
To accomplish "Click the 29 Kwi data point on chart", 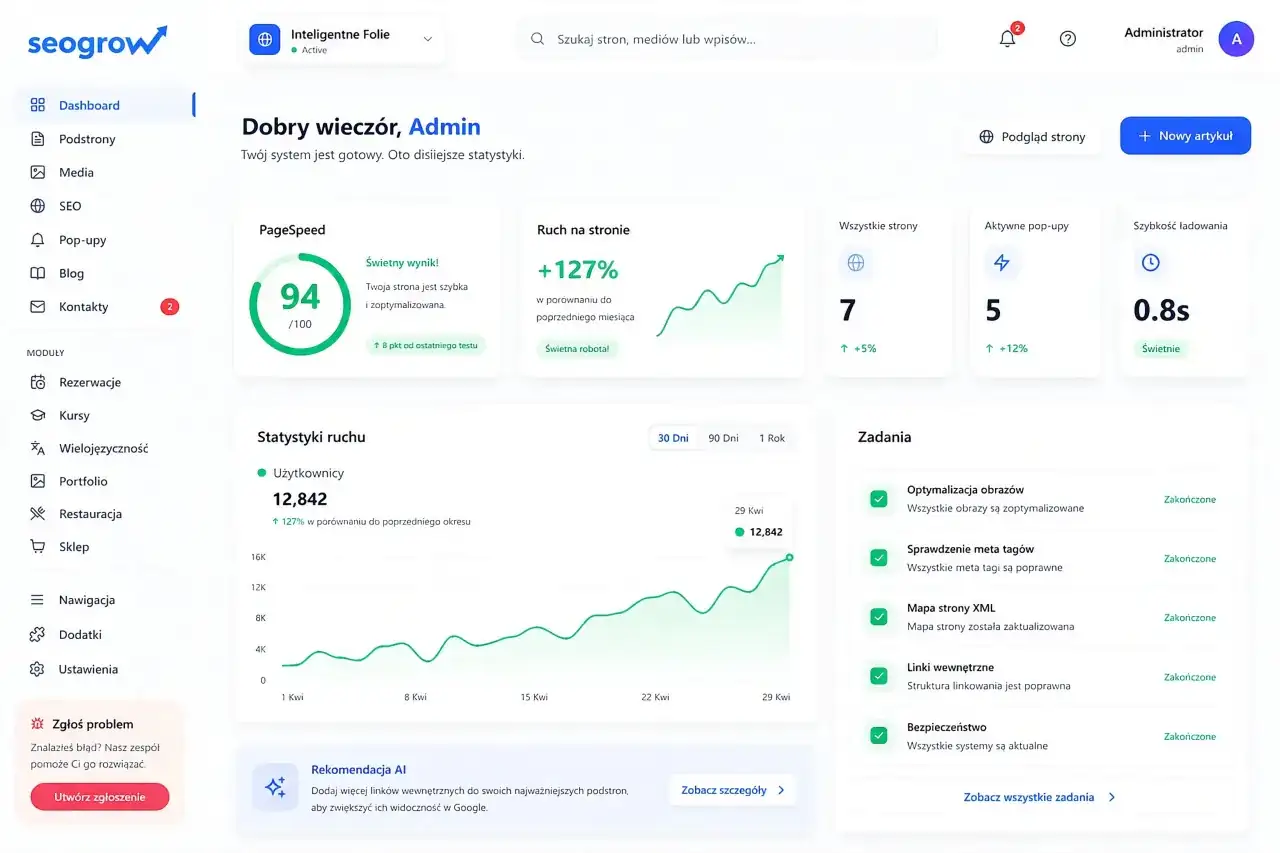I will click(789, 557).
